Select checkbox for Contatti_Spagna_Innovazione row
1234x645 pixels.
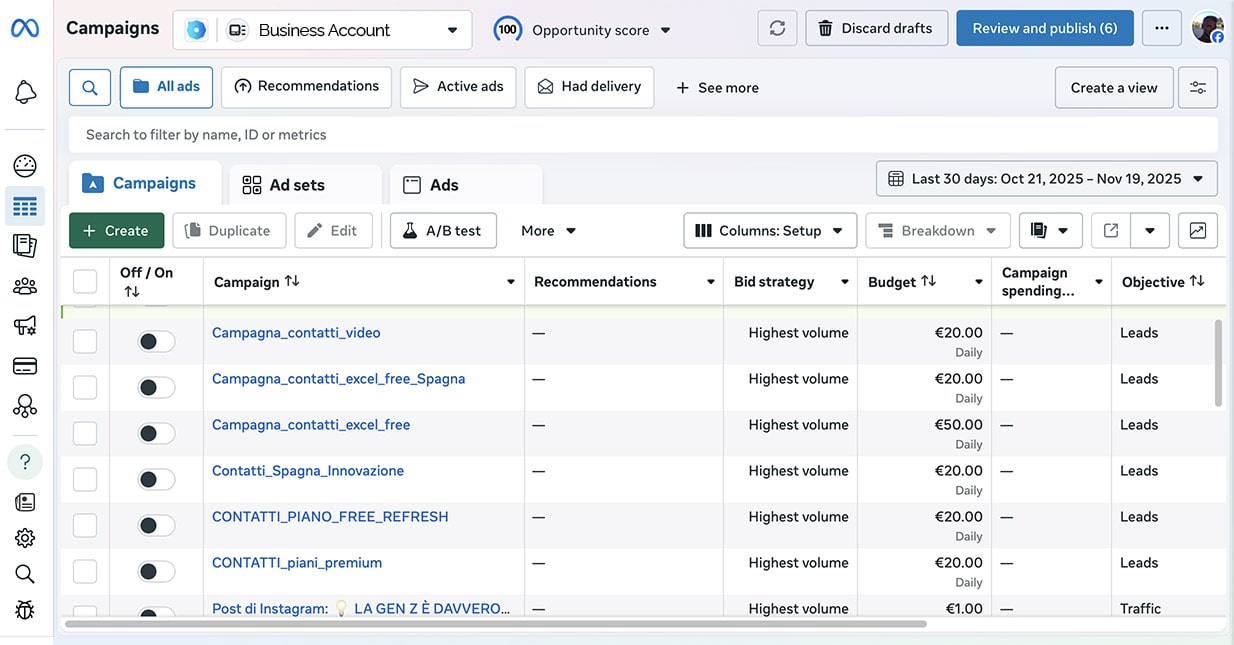[85, 480]
